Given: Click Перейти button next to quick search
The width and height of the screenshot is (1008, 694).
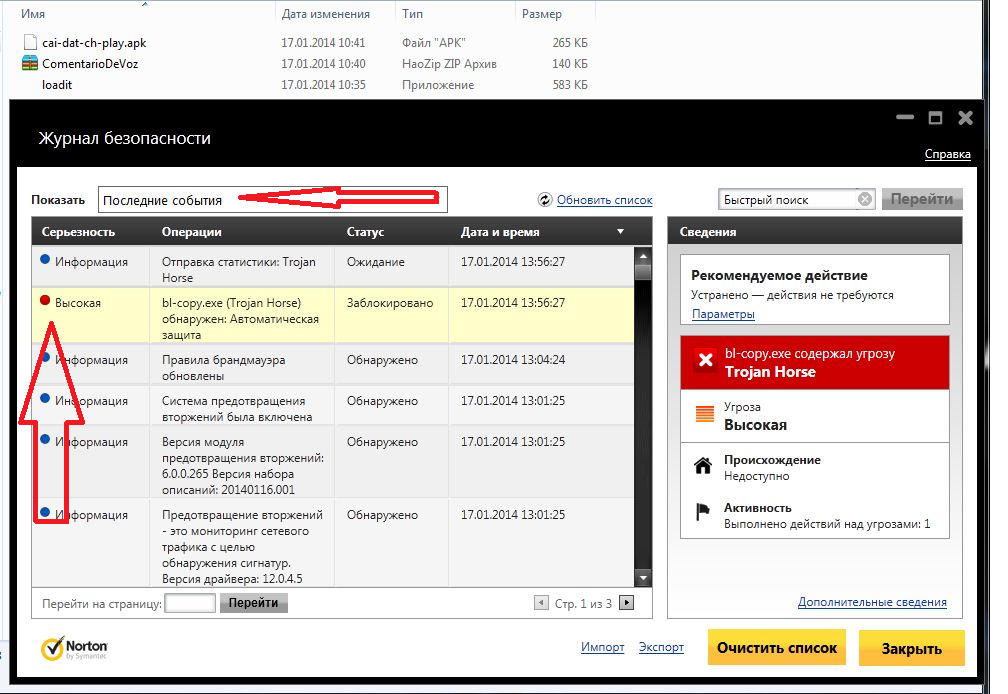Looking at the screenshot, I should click(922, 199).
